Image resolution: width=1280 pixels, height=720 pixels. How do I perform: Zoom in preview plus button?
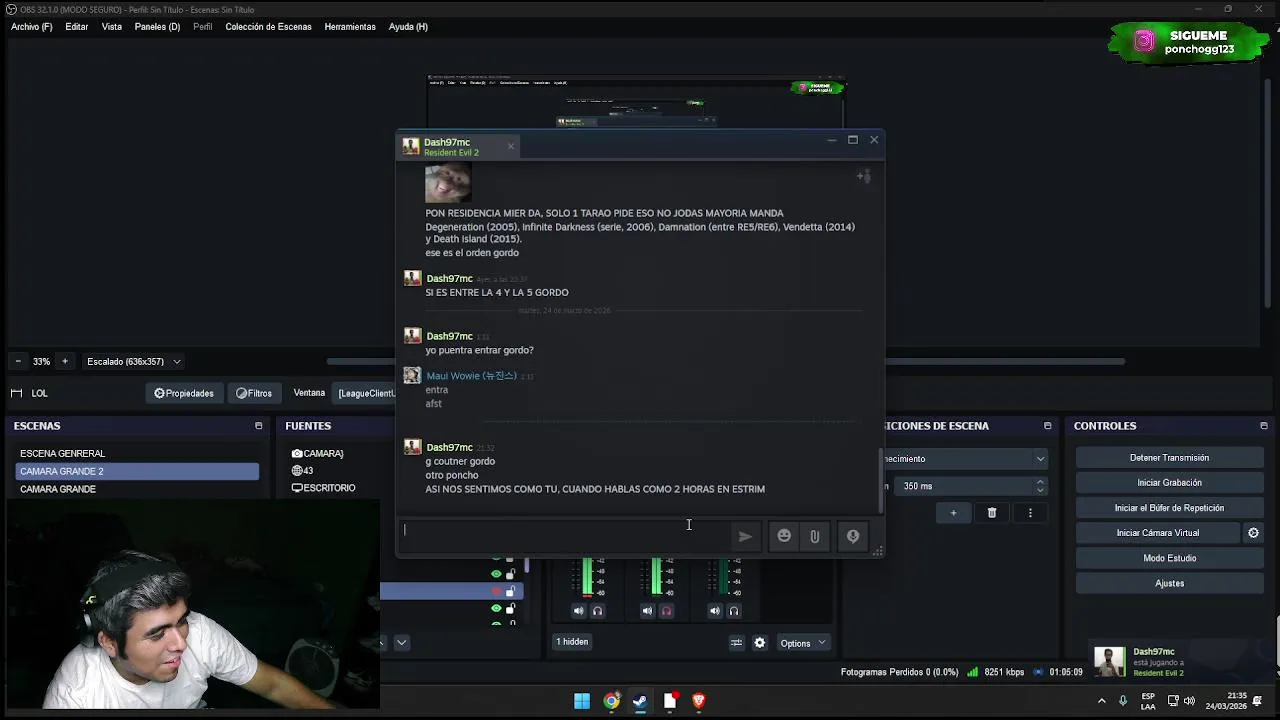[x=65, y=361]
